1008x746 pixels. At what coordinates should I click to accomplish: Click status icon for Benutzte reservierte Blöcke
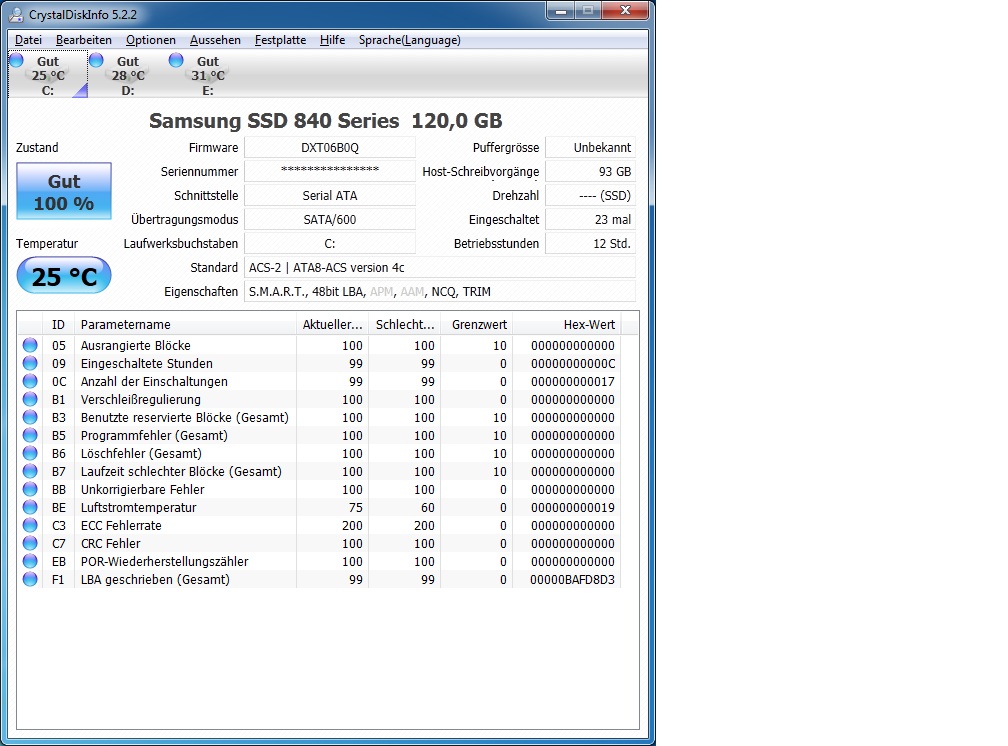pyautogui.click(x=30, y=417)
